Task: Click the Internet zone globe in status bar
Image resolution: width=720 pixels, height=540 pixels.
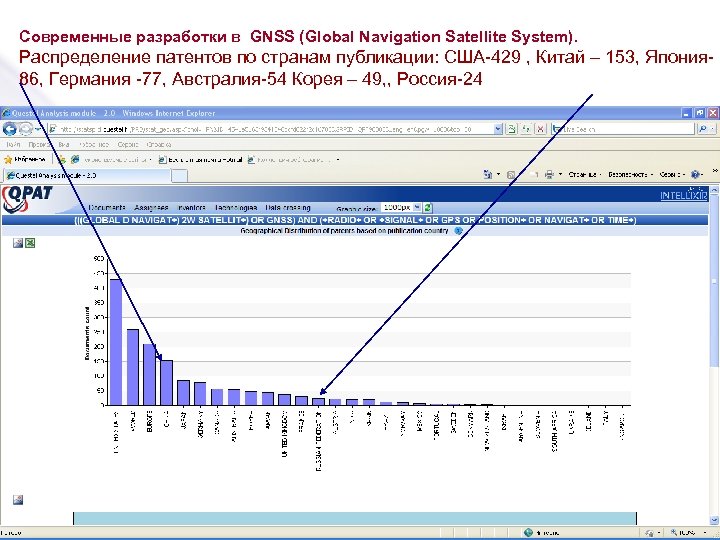Action: coord(529,533)
